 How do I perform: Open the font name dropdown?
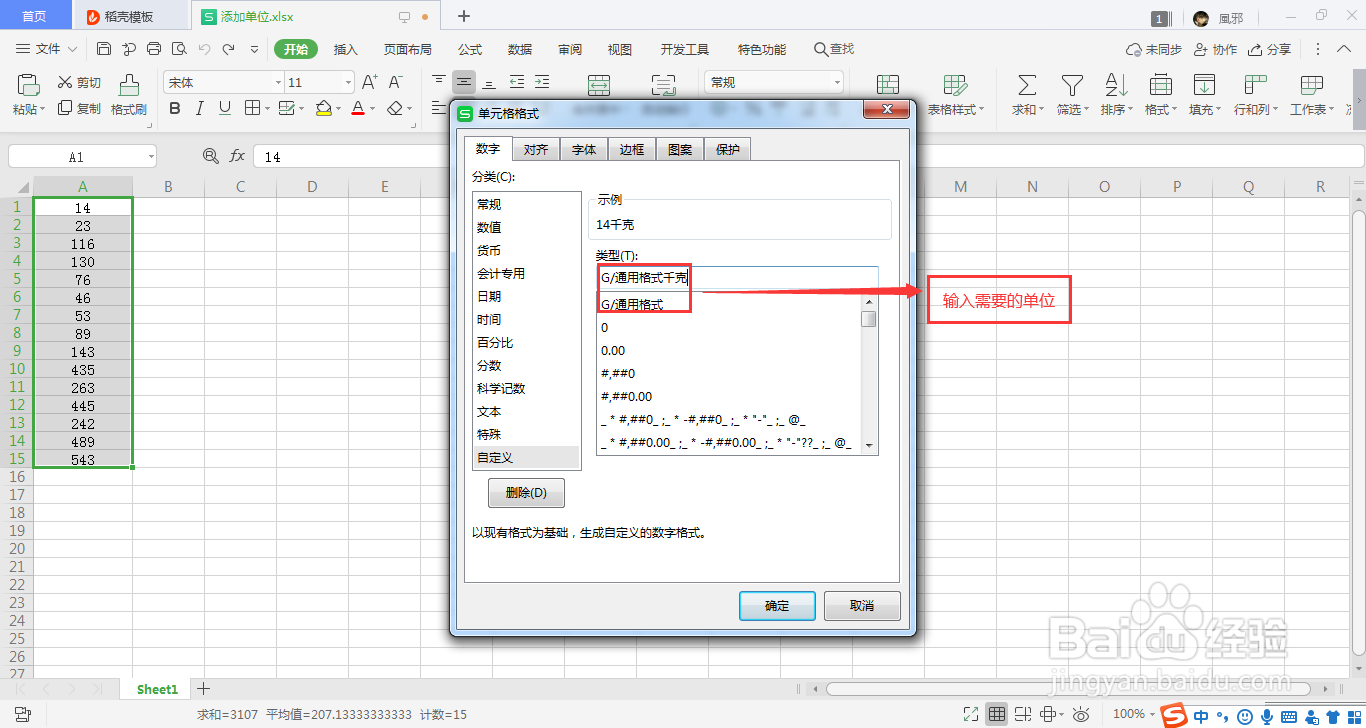276,82
